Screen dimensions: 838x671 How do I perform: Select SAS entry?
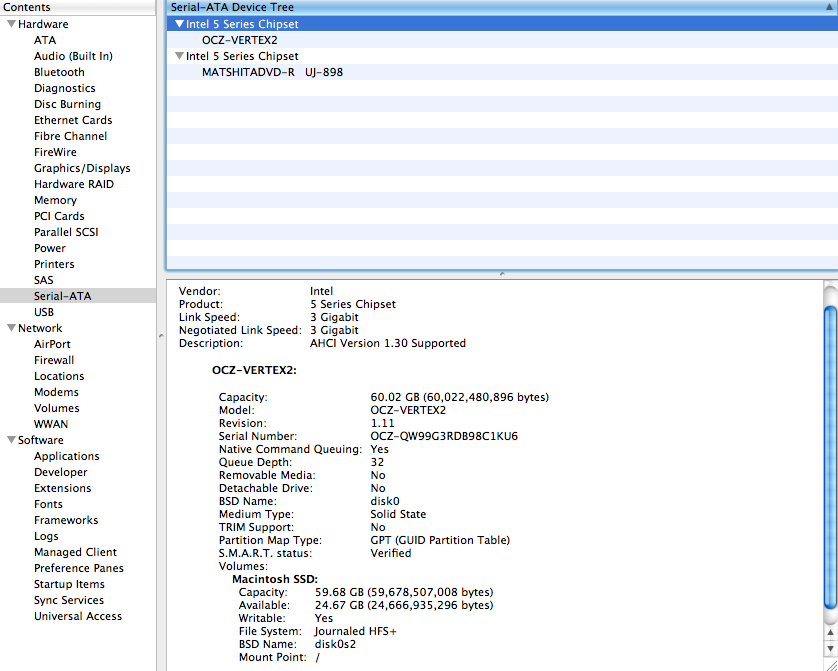tap(44, 280)
